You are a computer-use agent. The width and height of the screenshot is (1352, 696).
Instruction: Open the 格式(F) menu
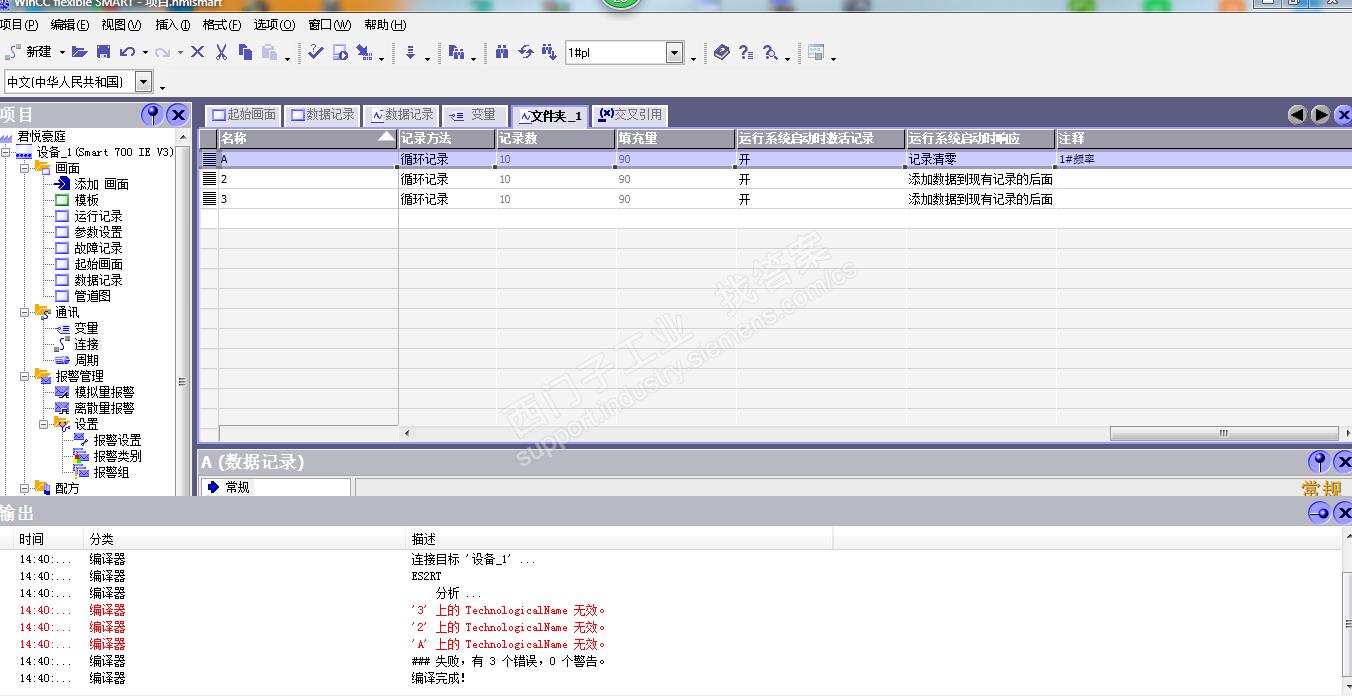coord(222,25)
